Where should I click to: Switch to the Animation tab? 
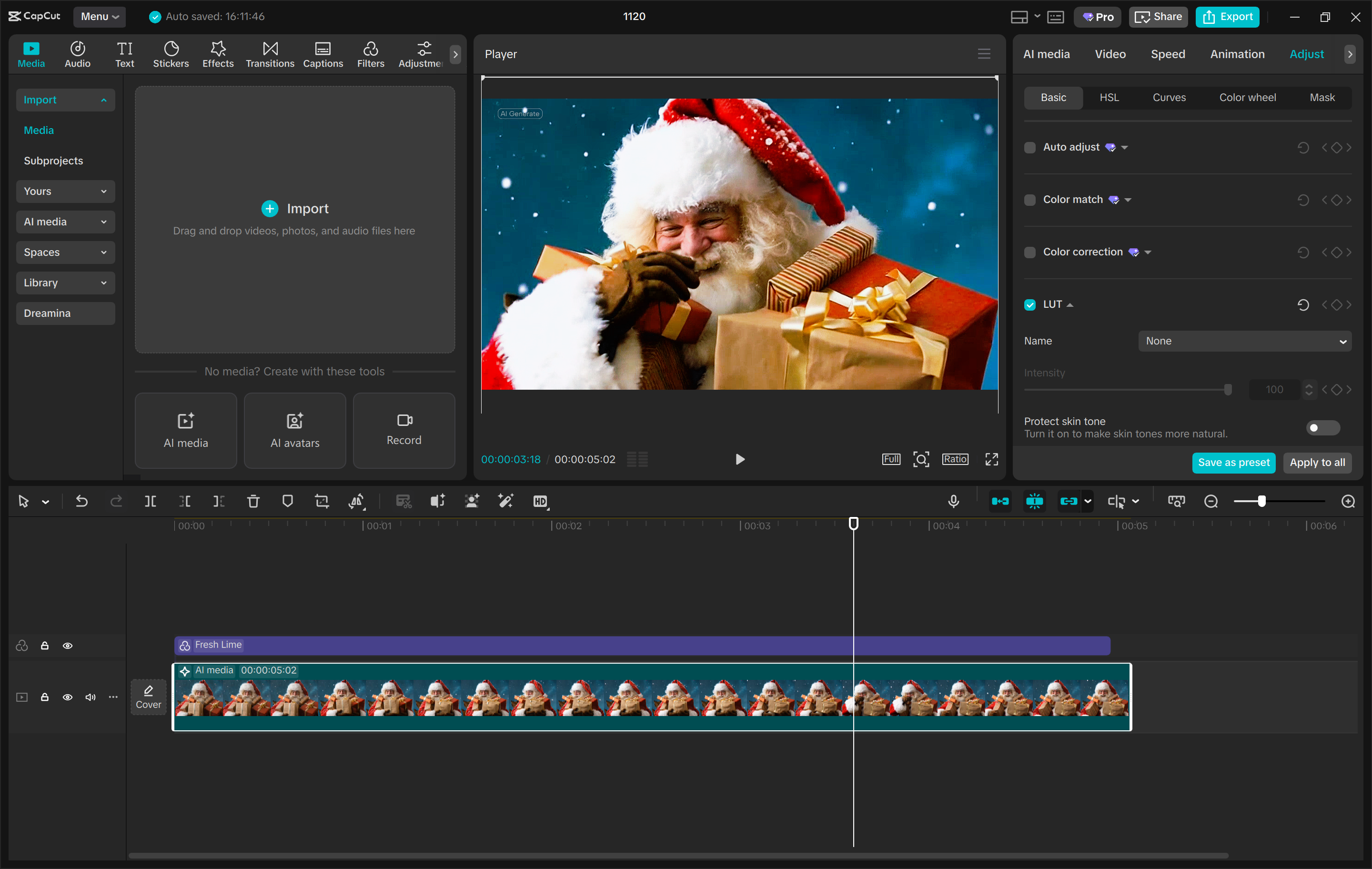[x=1237, y=53]
